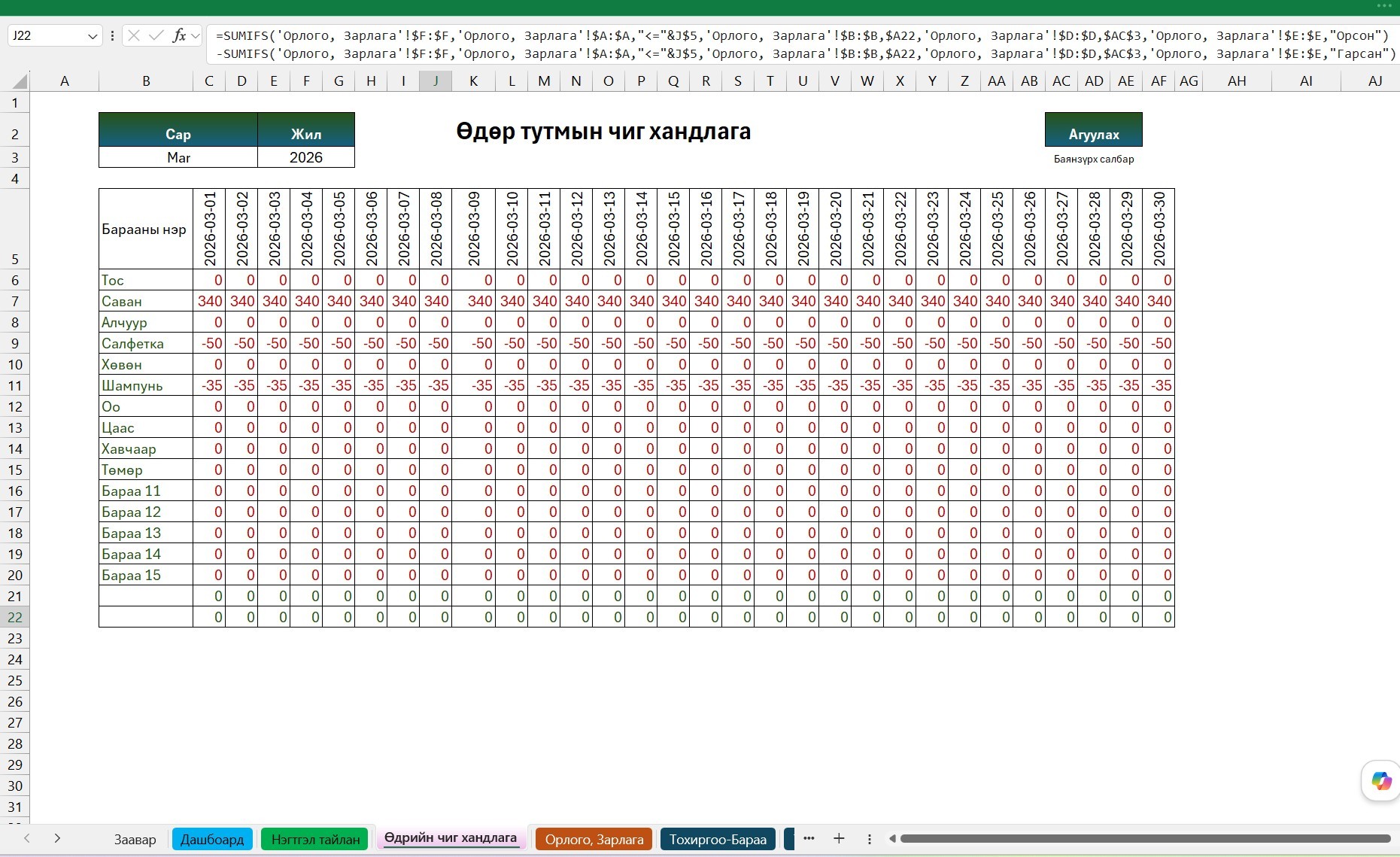
Task: Switch to the Дашбоард sheet tab
Action: pos(212,839)
